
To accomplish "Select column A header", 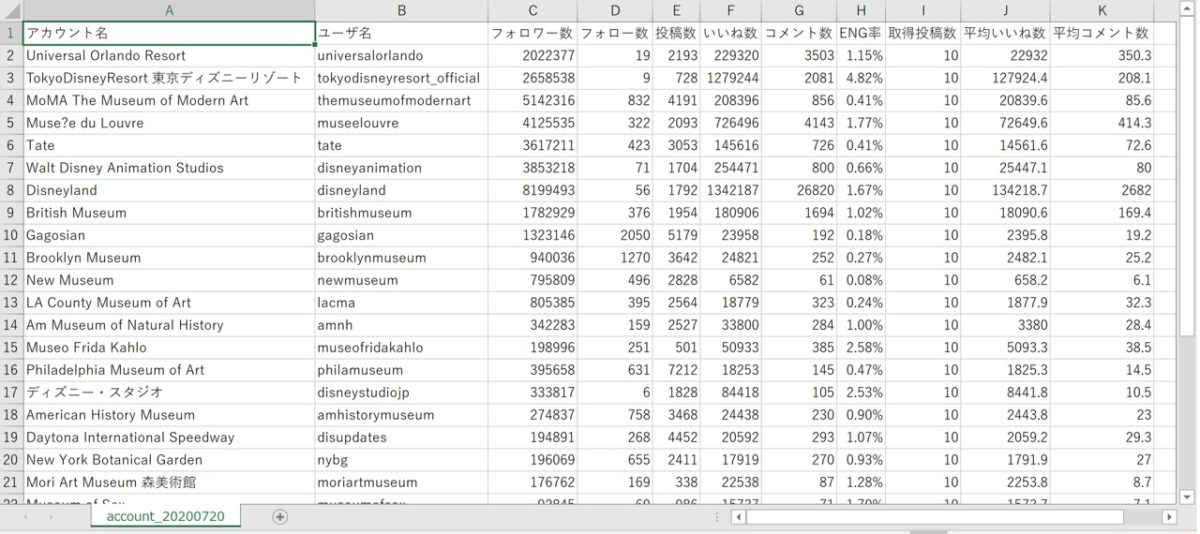I will point(168,11).
